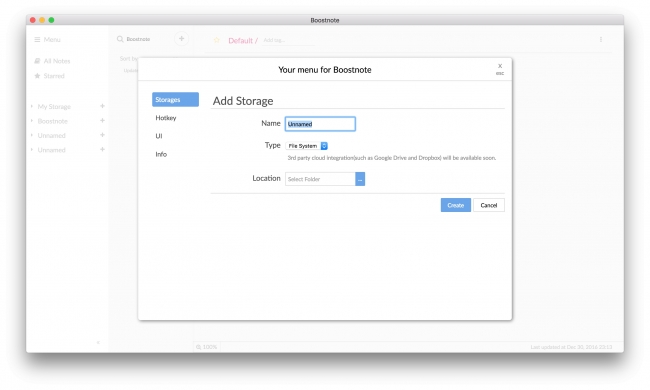
Task: Expand My Storage tree arrow
Action: click(32, 107)
